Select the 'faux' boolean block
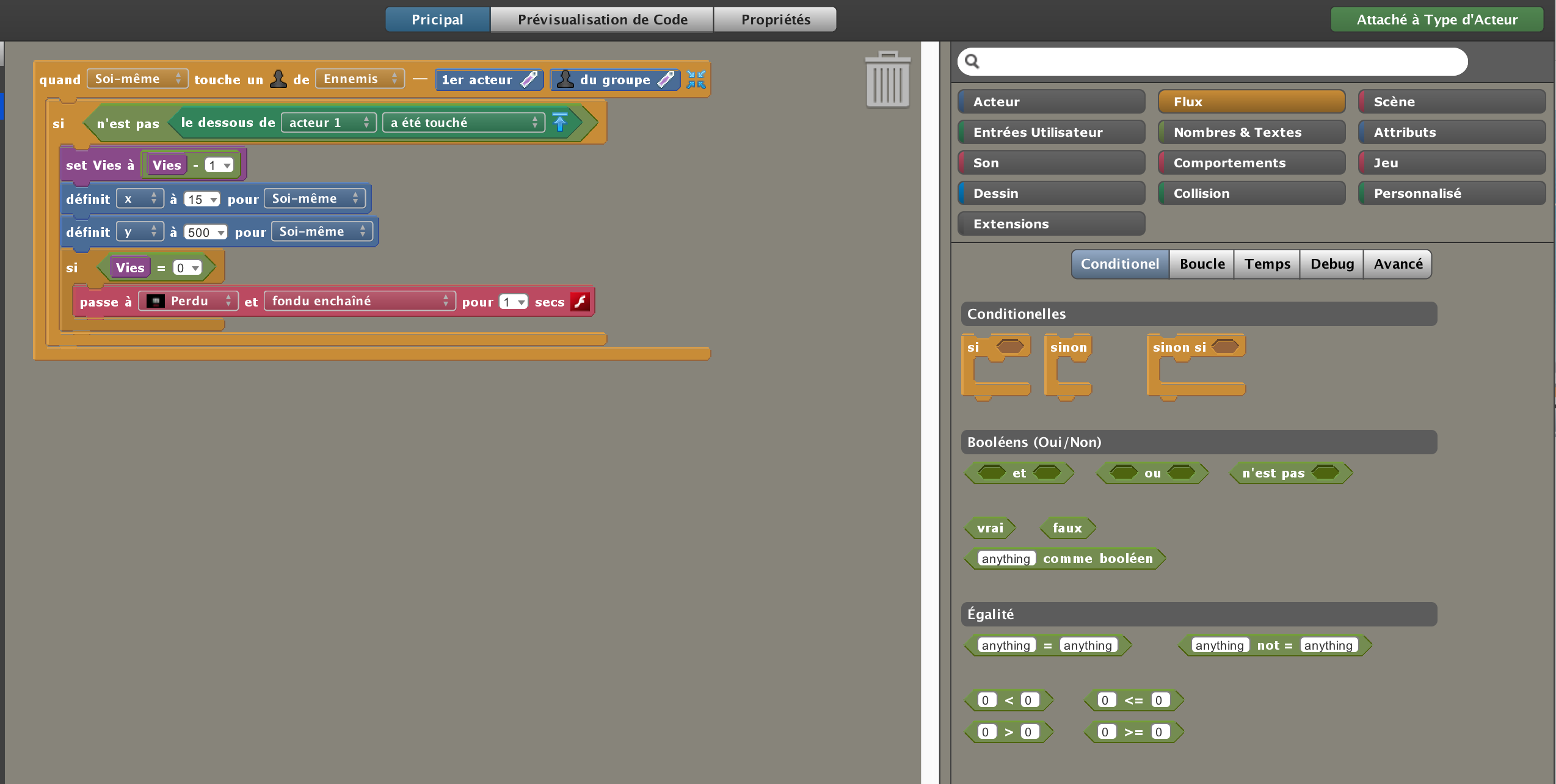 pos(1067,528)
